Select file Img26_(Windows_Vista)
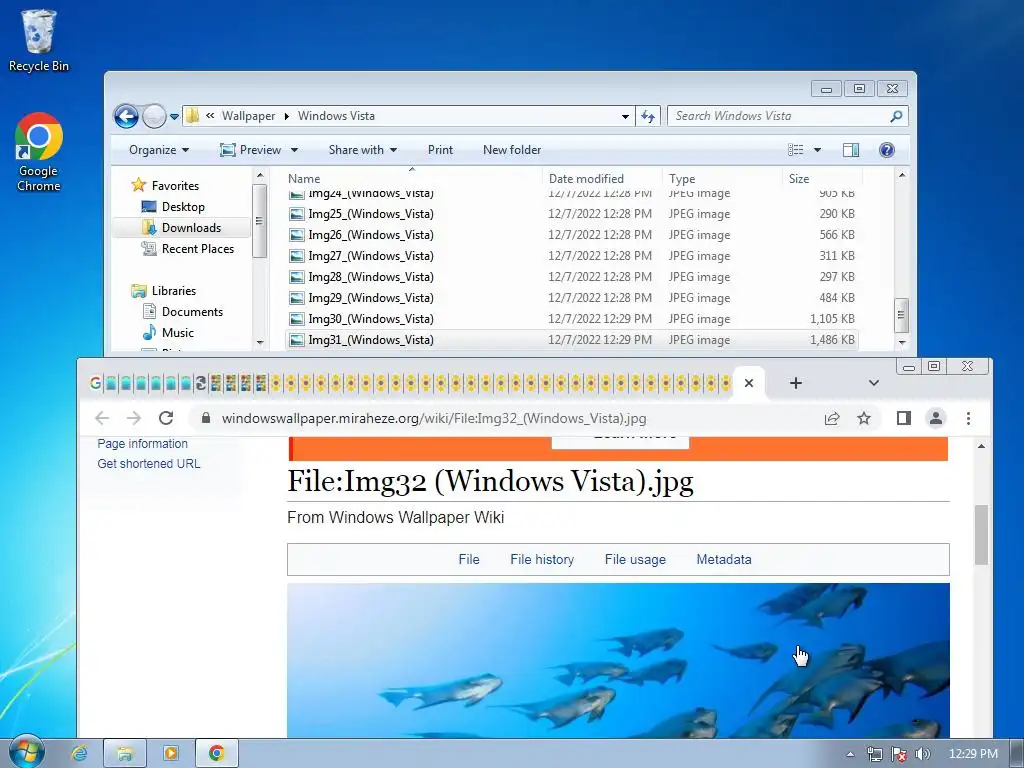The width and height of the screenshot is (1024, 768). click(371, 235)
